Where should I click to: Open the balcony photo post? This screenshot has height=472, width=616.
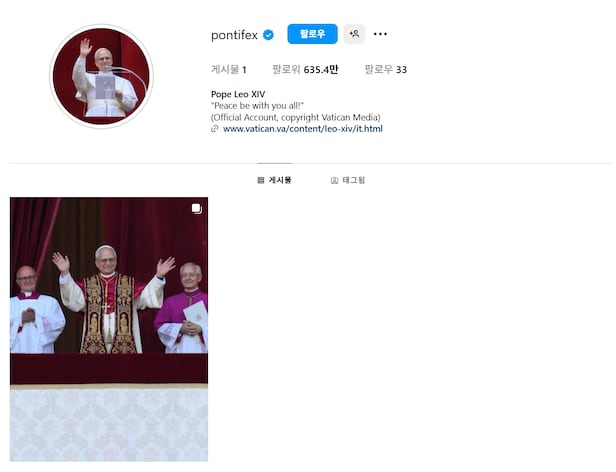(109, 329)
